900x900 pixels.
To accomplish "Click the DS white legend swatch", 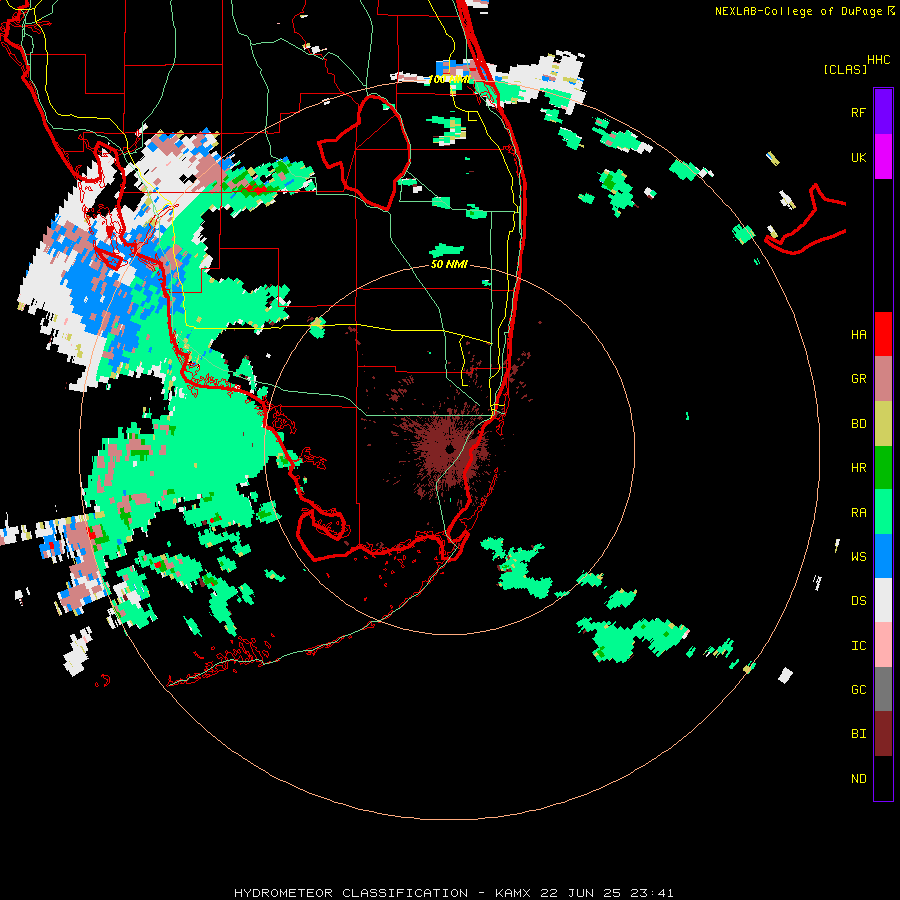I will click(x=883, y=600).
